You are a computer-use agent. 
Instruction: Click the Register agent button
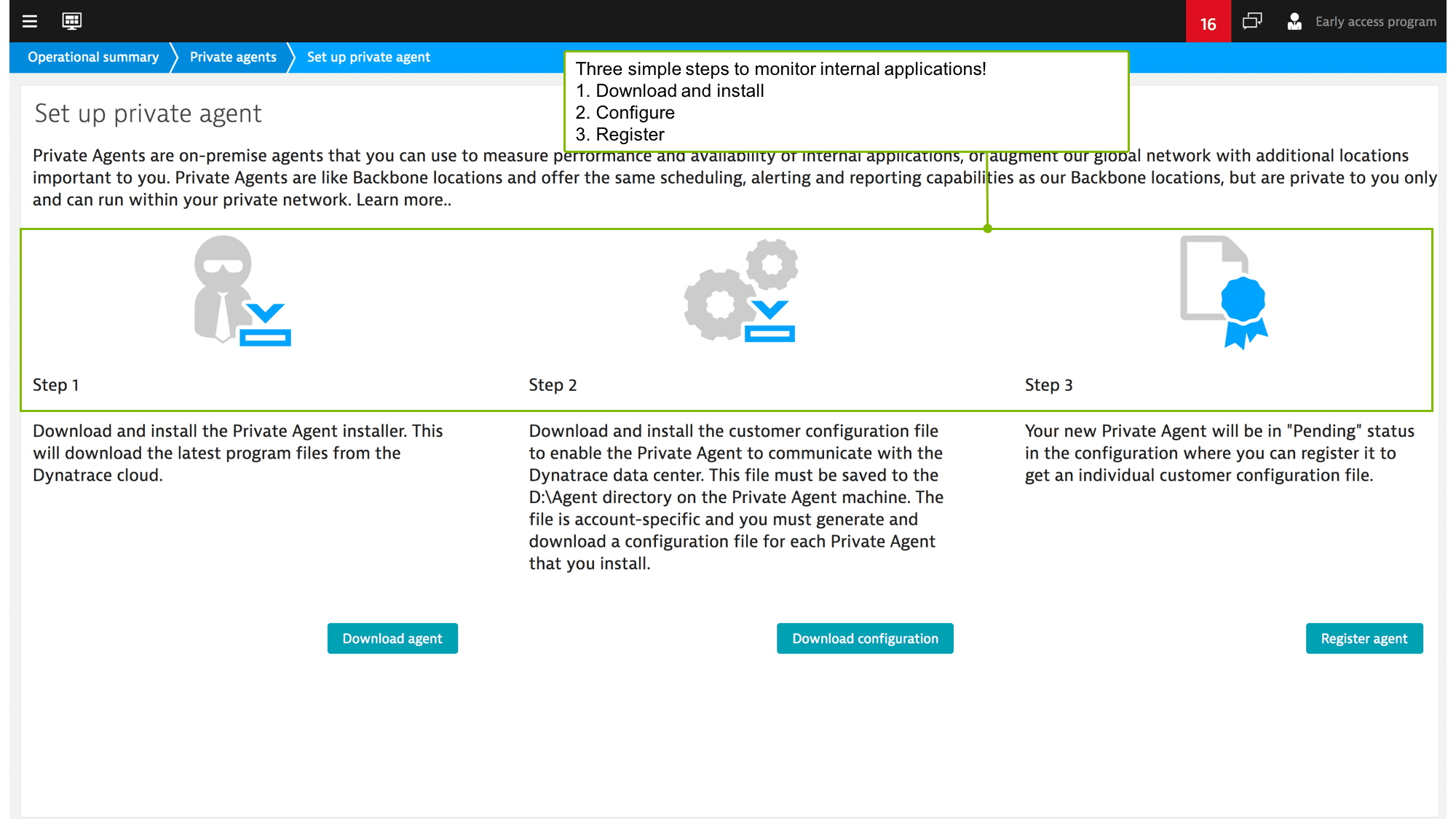point(1364,638)
